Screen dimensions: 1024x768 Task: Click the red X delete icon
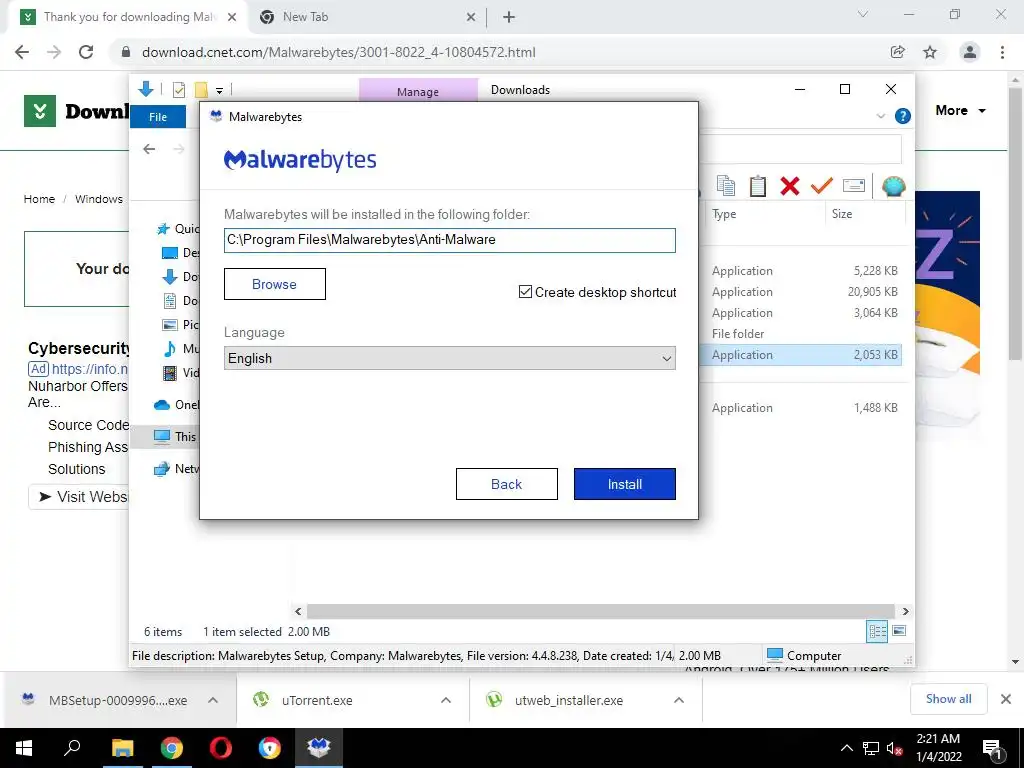[x=790, y=186]
